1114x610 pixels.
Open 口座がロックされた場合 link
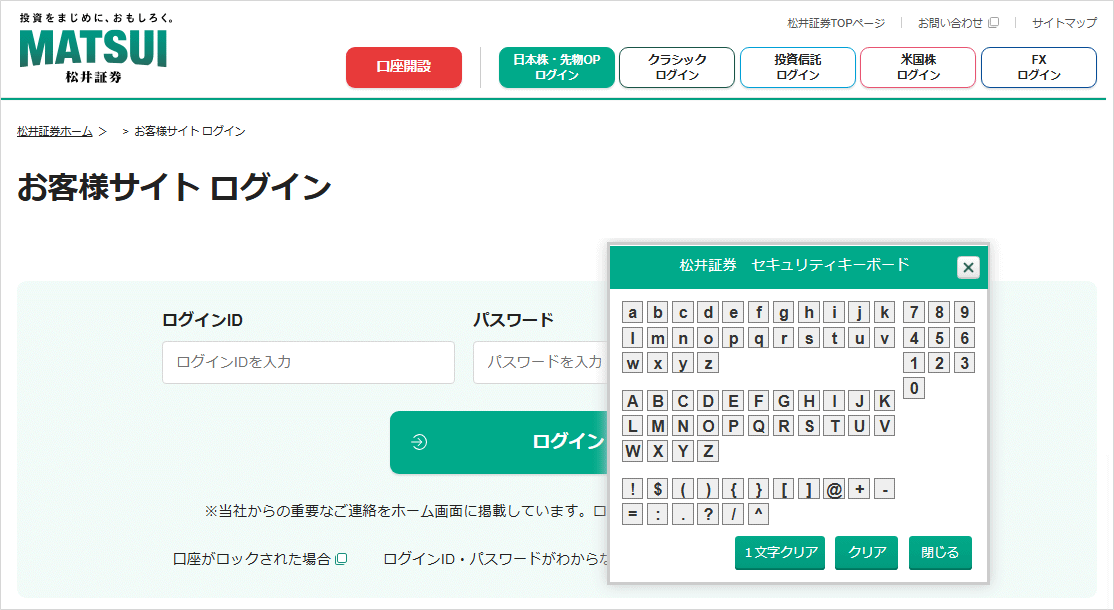tap(252, 559)
